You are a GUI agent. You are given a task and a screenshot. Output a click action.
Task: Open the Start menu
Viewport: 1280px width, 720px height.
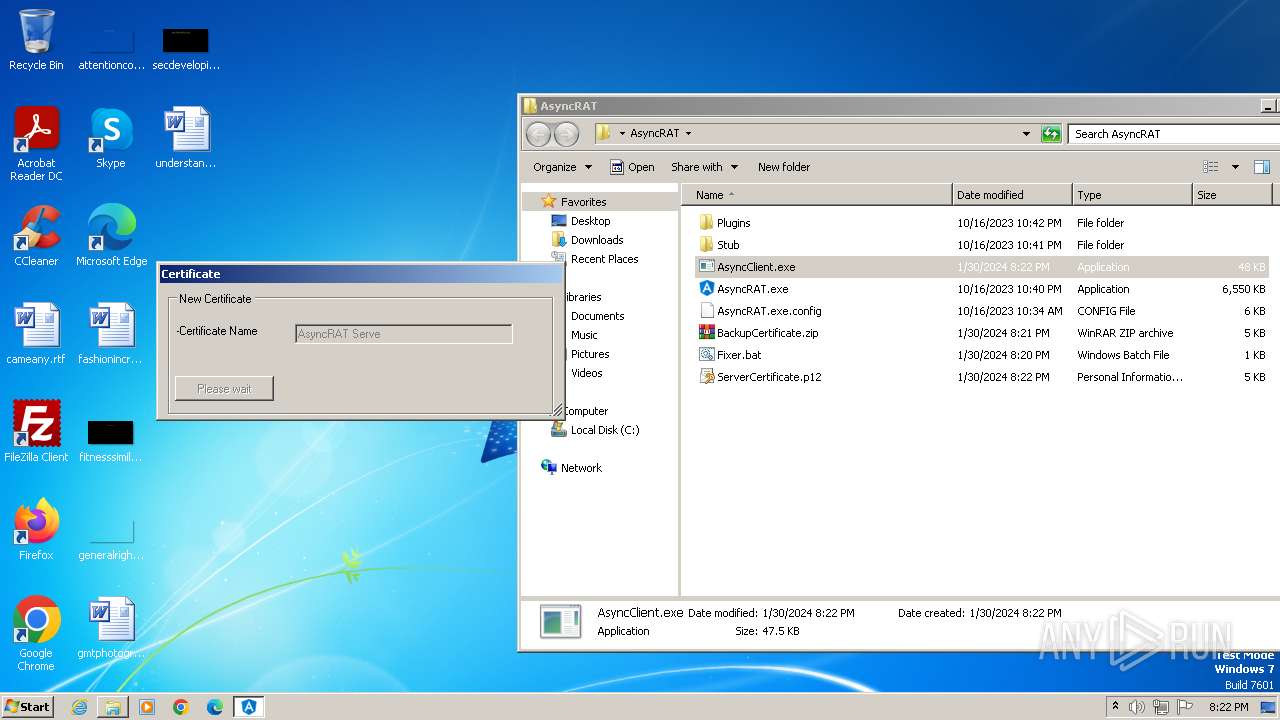tap(28, 707)
